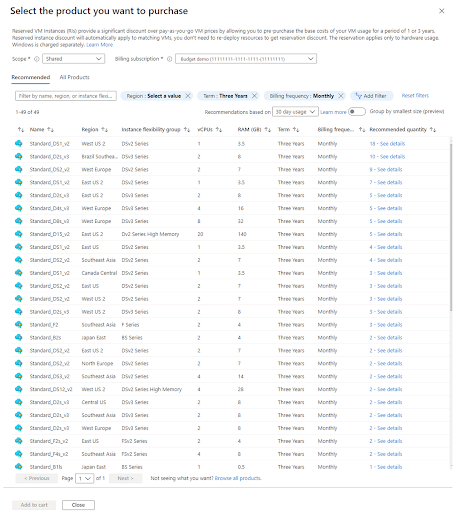Open the 30 day usage dropdown
The image size is (461, 512).
pyautogui.click(x=295, y=112)
